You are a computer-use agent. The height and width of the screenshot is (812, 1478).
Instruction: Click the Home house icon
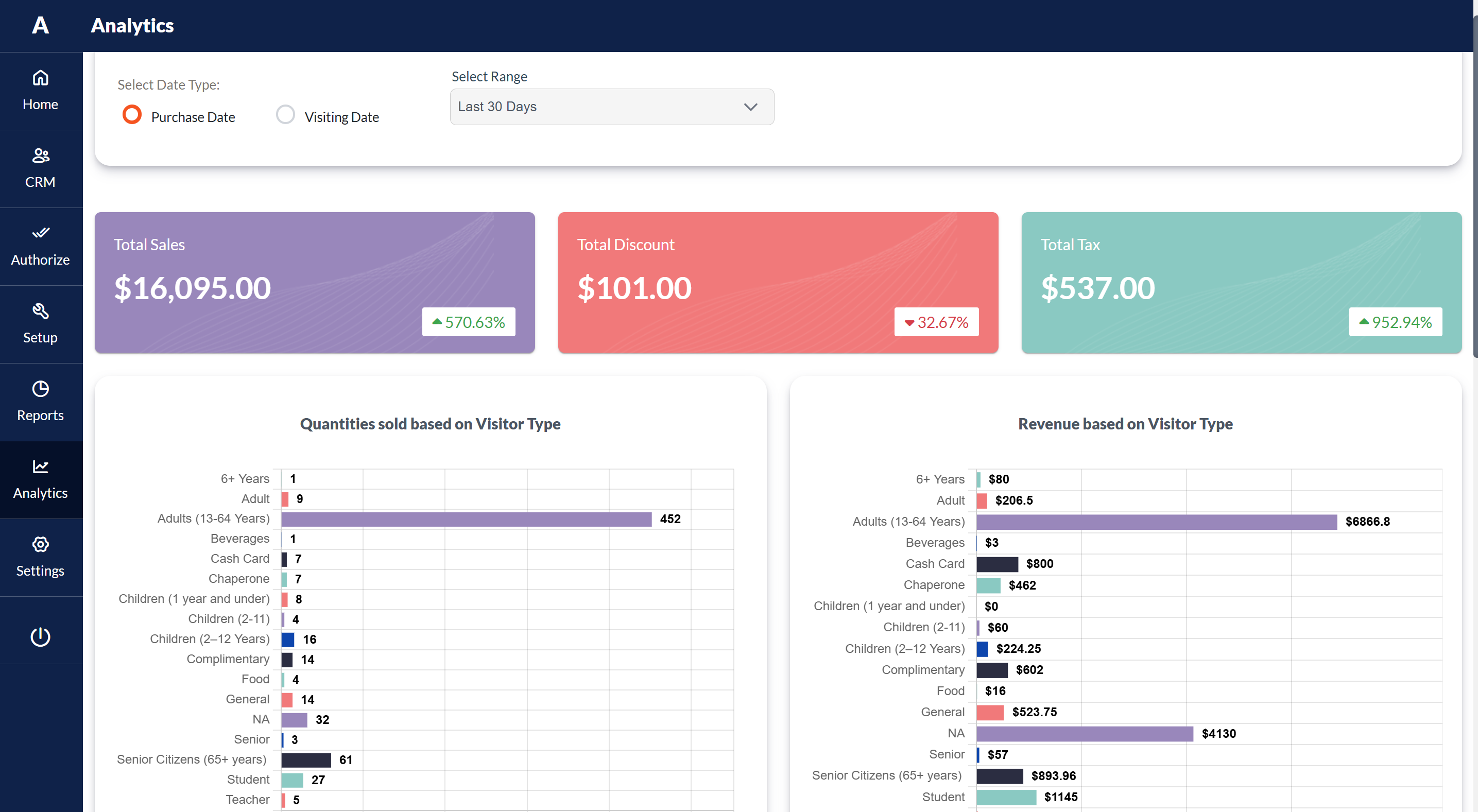coord(40,78)
